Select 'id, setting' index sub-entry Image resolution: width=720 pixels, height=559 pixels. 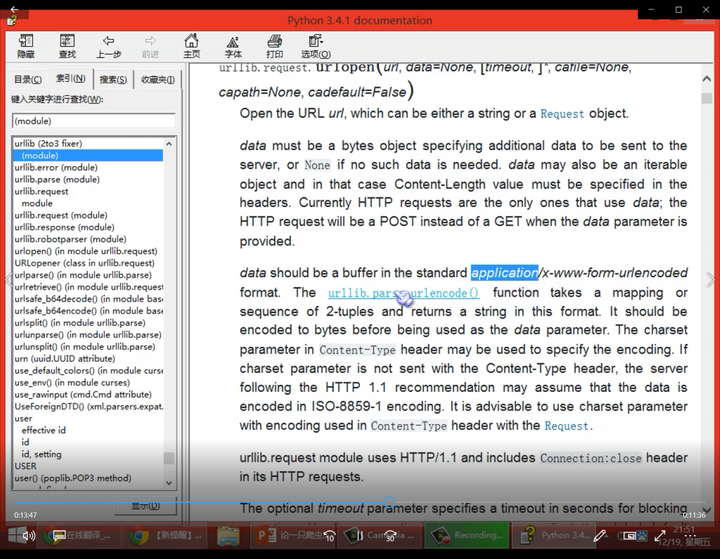(41, 454)
